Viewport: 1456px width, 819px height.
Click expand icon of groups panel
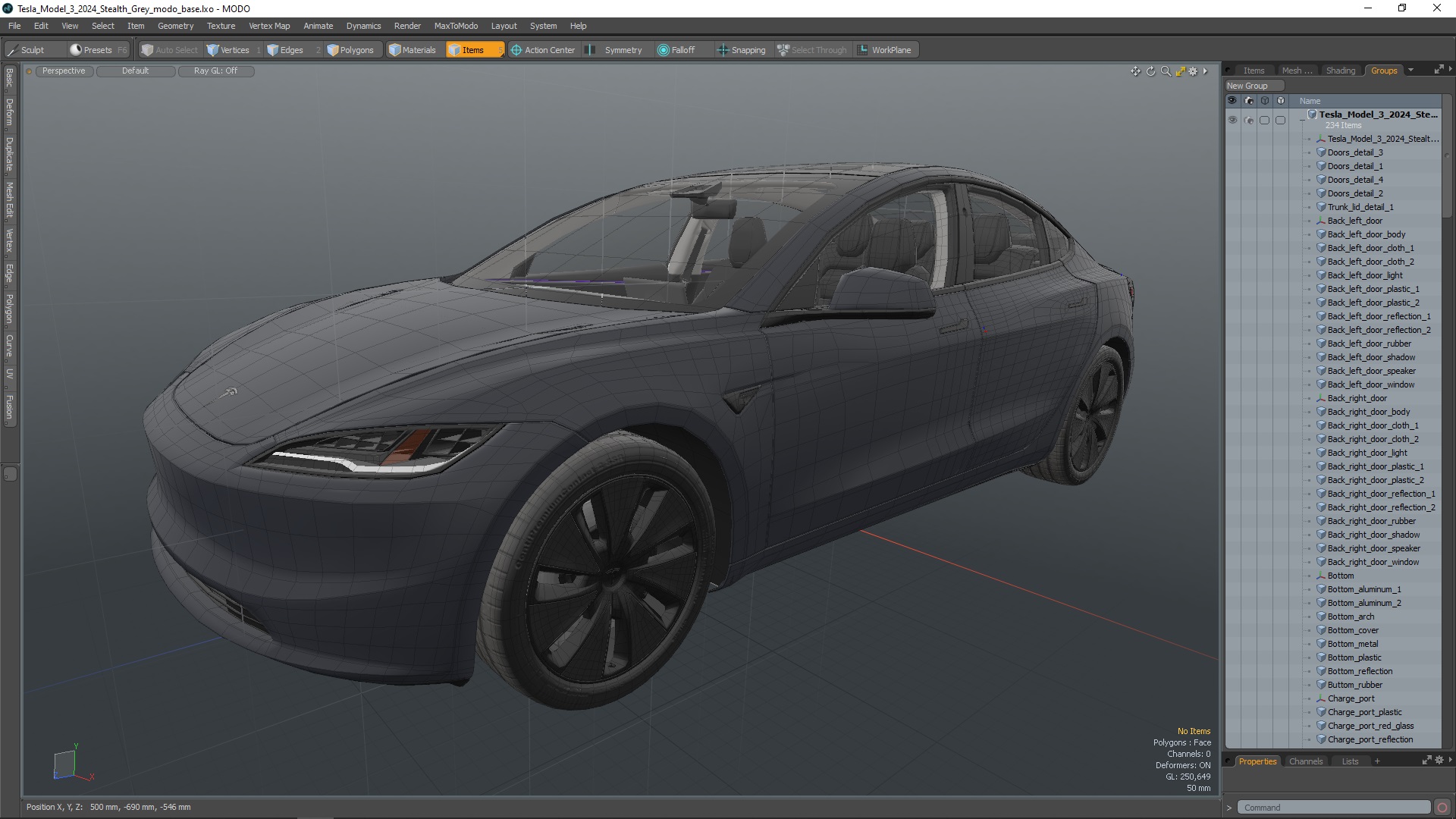pyautogui.click(x=1439, y=70)
